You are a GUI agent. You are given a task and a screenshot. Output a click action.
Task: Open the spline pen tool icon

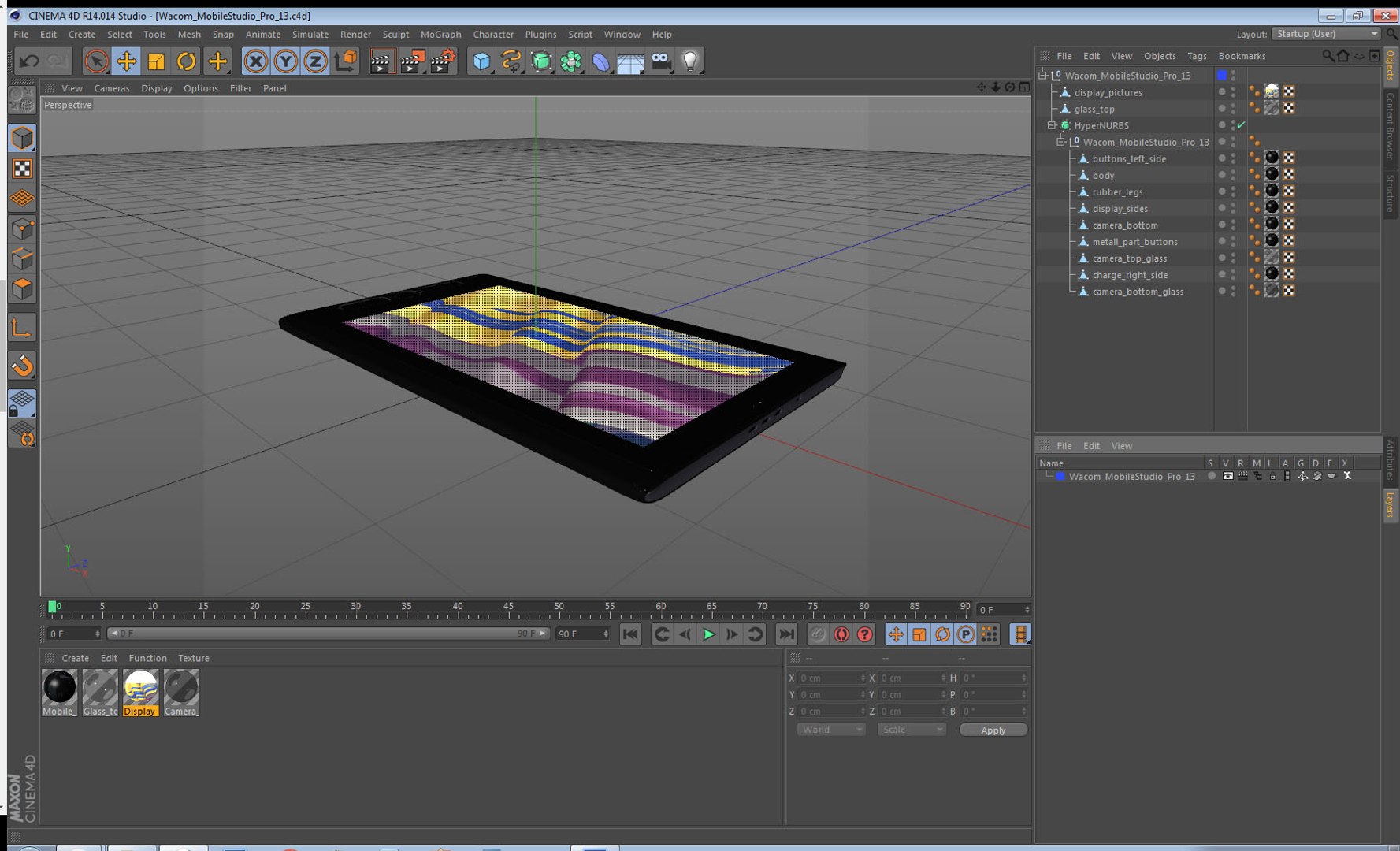click(511, 61)
